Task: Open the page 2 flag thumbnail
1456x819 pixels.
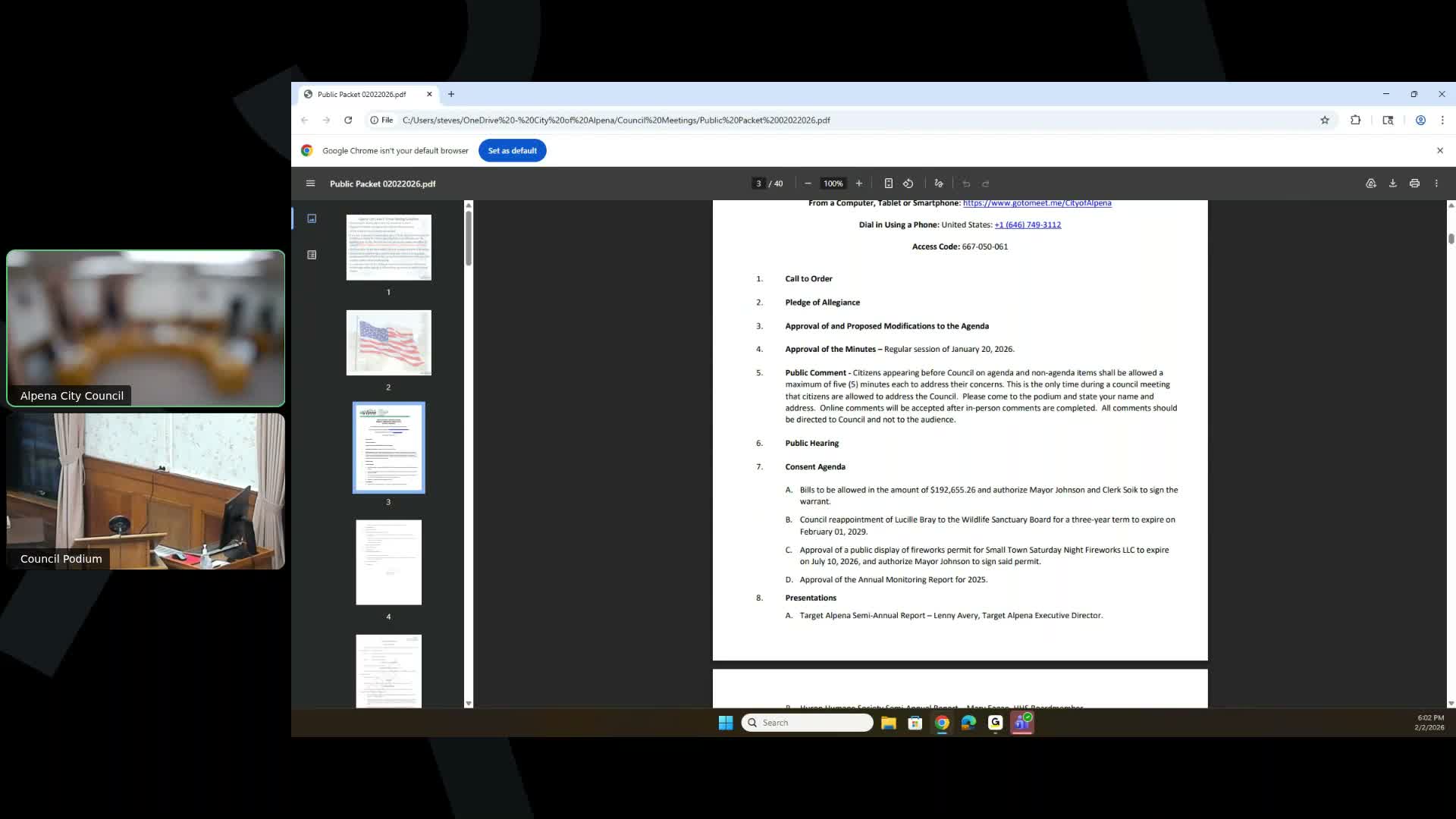Action: point(389,343)
